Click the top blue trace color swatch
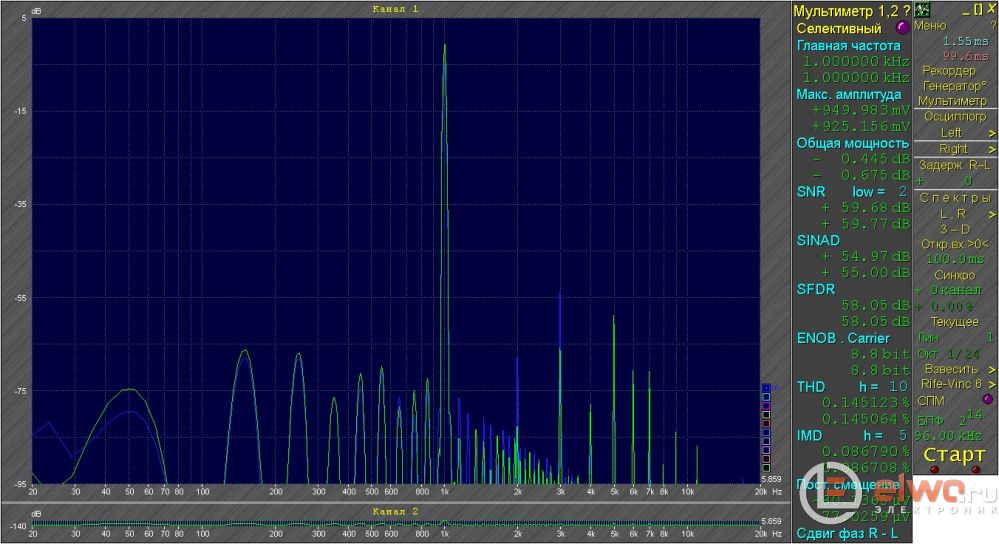The height and width of the screenshot is (544, 999). point(766,388)
